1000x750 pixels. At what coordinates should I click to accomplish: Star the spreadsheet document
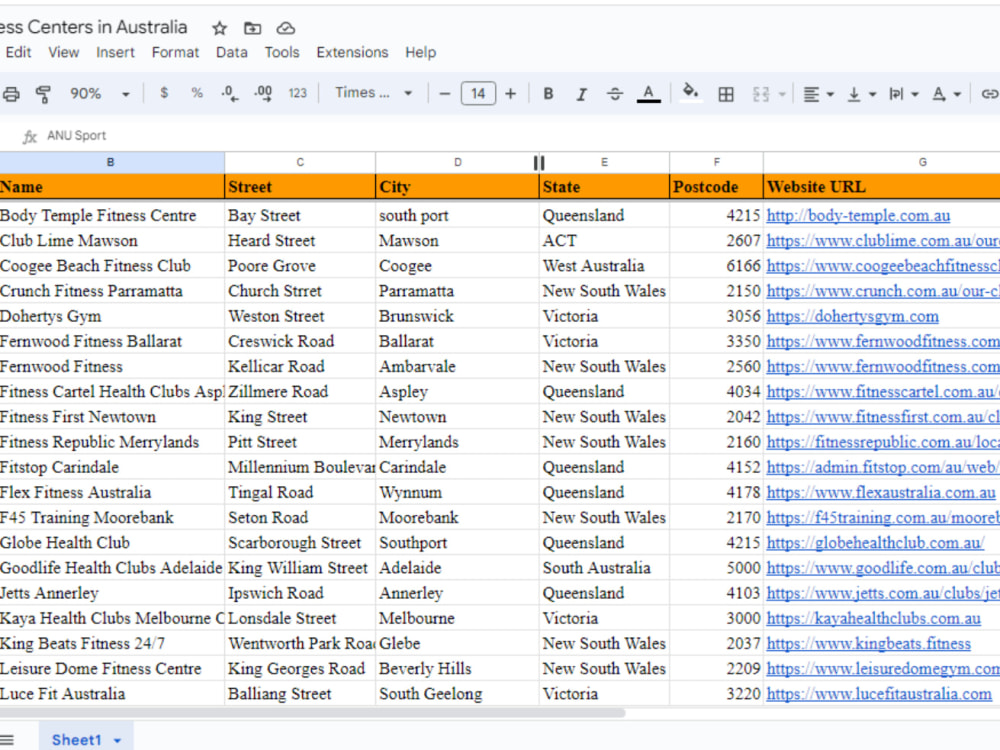219,28
